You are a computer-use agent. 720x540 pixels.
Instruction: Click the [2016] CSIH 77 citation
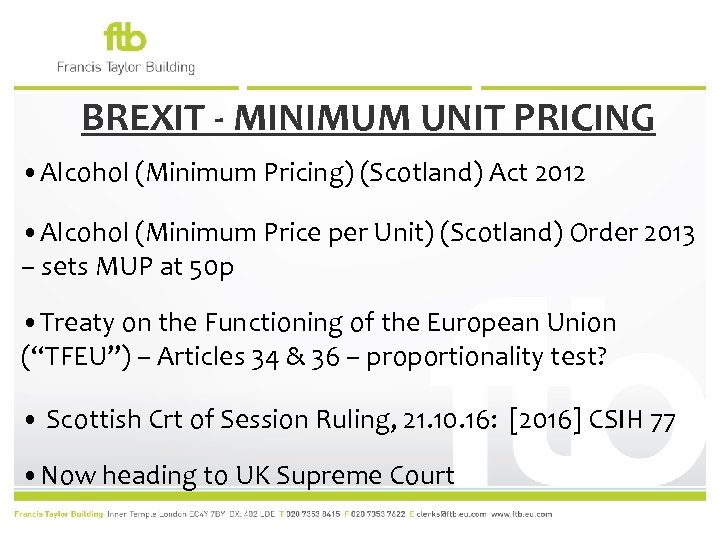592,421
